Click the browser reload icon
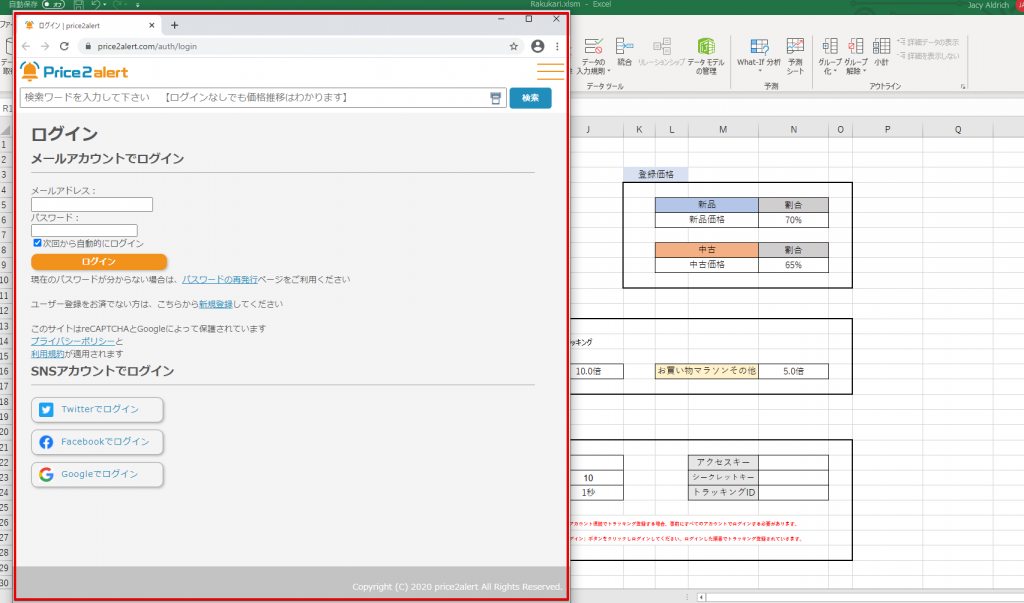Screen dimensions: 1024x603 click(x=64, y=46)
